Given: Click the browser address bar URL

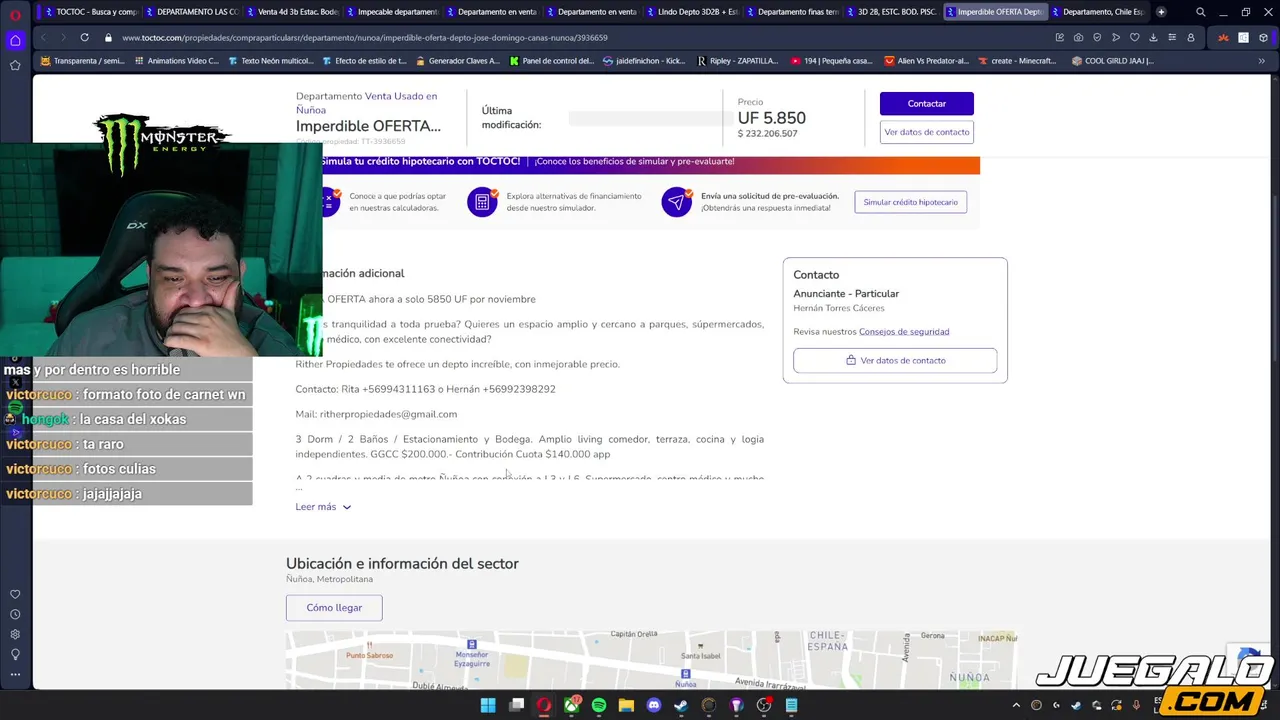Looking at the screenshot, I should 365,37.
